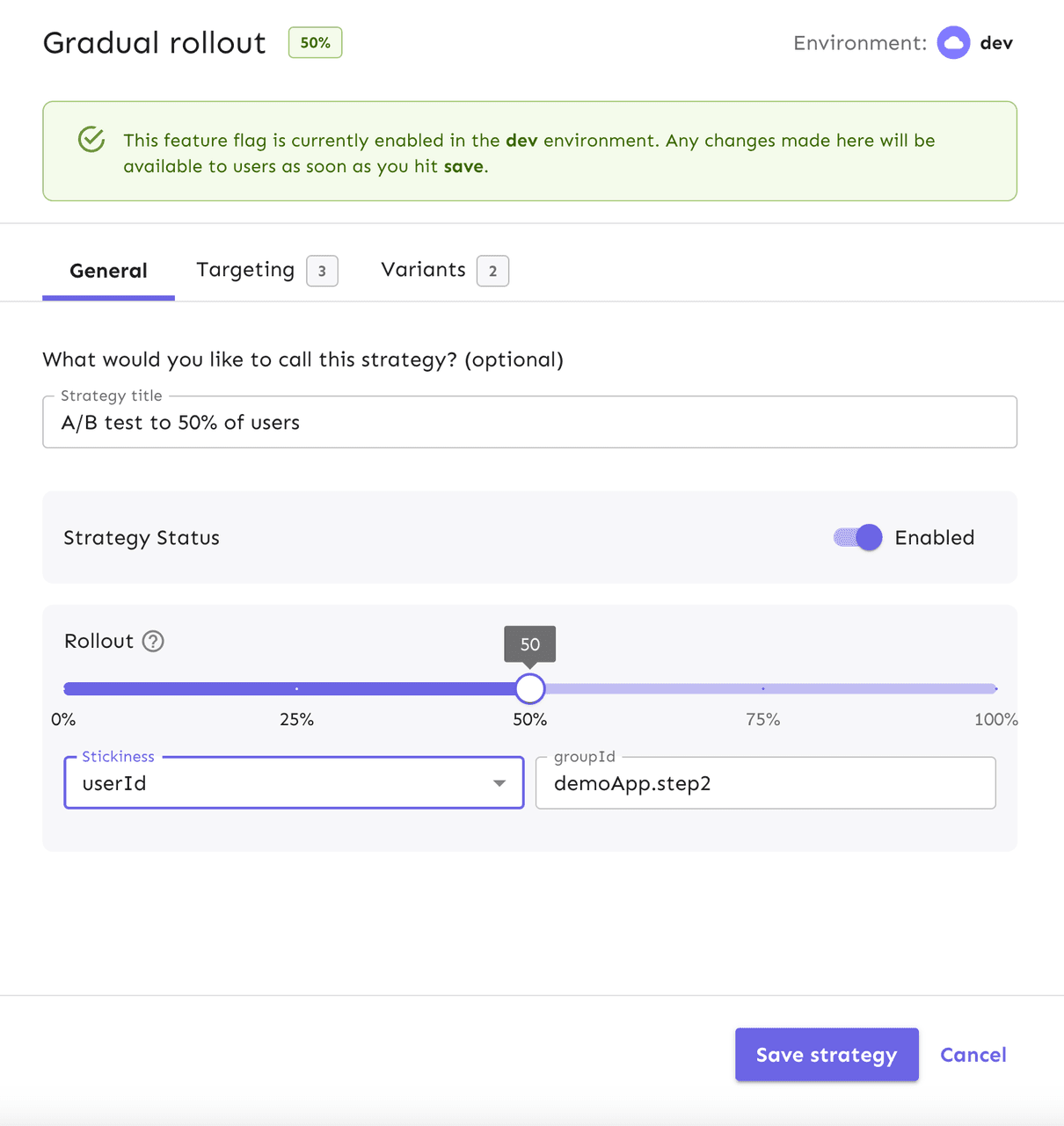
Task: Switch to the Targeting tab
Action: coord(245,271)
